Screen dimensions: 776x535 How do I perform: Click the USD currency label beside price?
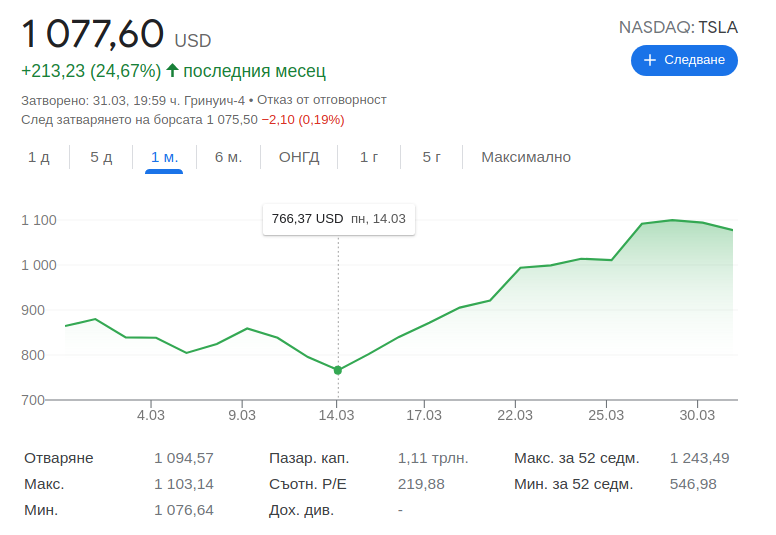[193, 41]
